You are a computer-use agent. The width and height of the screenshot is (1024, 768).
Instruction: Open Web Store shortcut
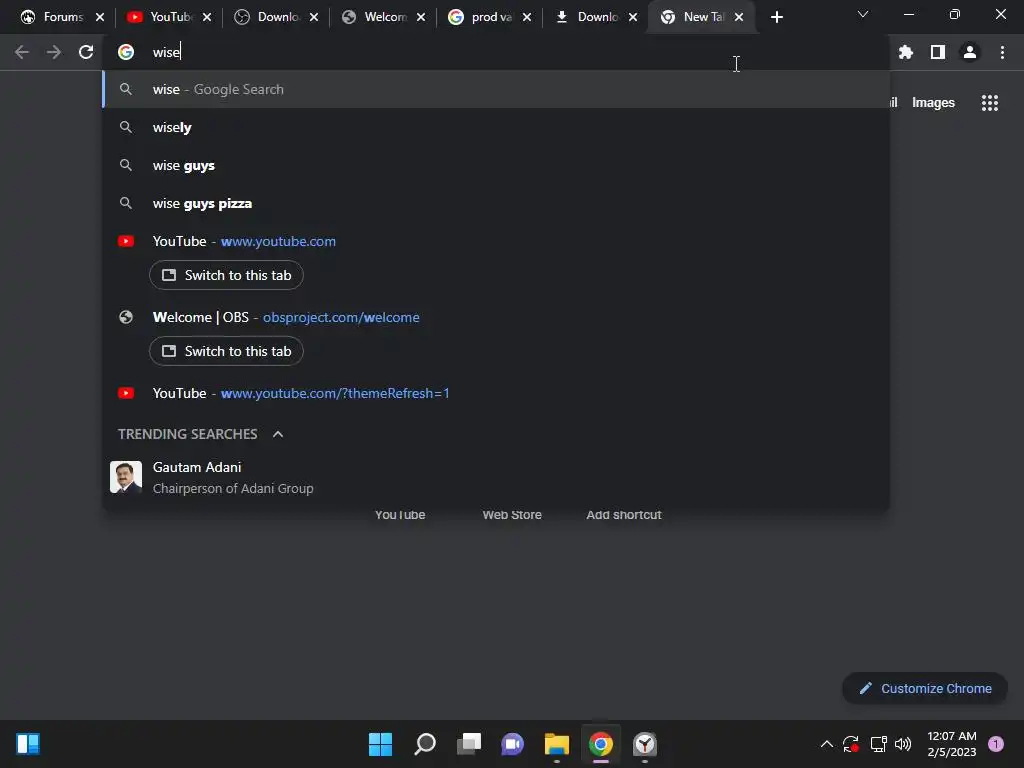tap(512, 515)
